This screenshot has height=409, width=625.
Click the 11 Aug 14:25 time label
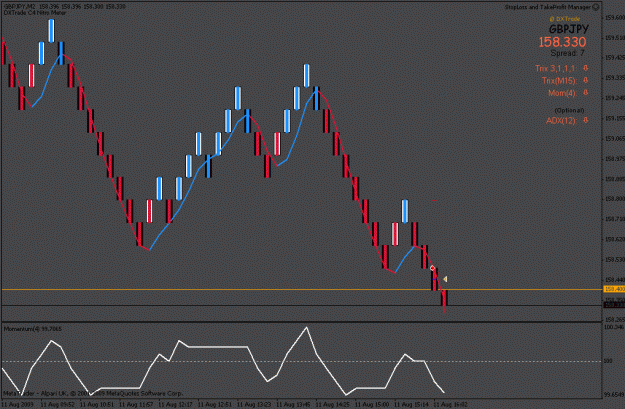pos(333,404)
